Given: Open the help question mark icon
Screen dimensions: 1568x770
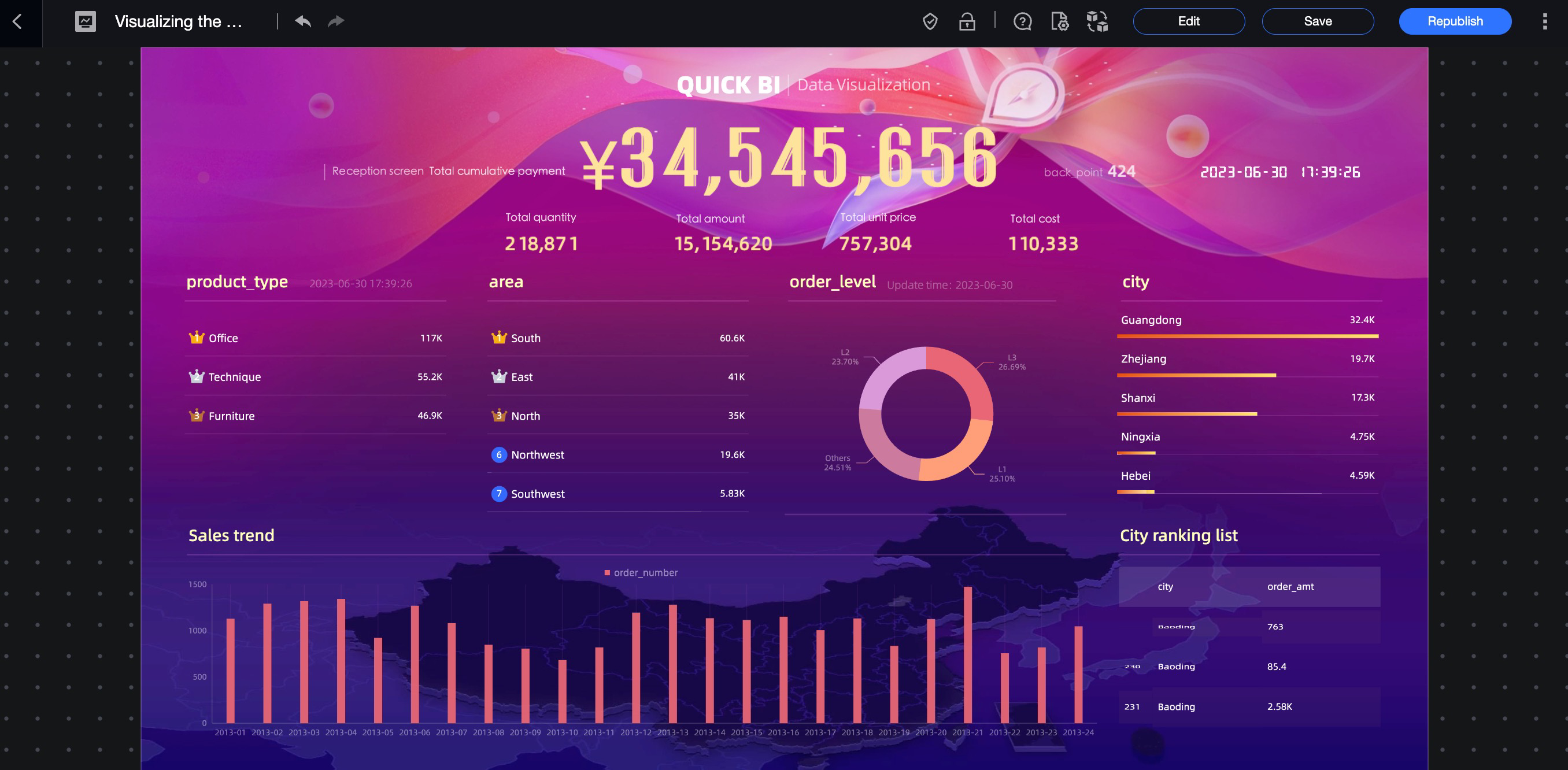Looking at the screenshot, I should (x=1022, y=22).
